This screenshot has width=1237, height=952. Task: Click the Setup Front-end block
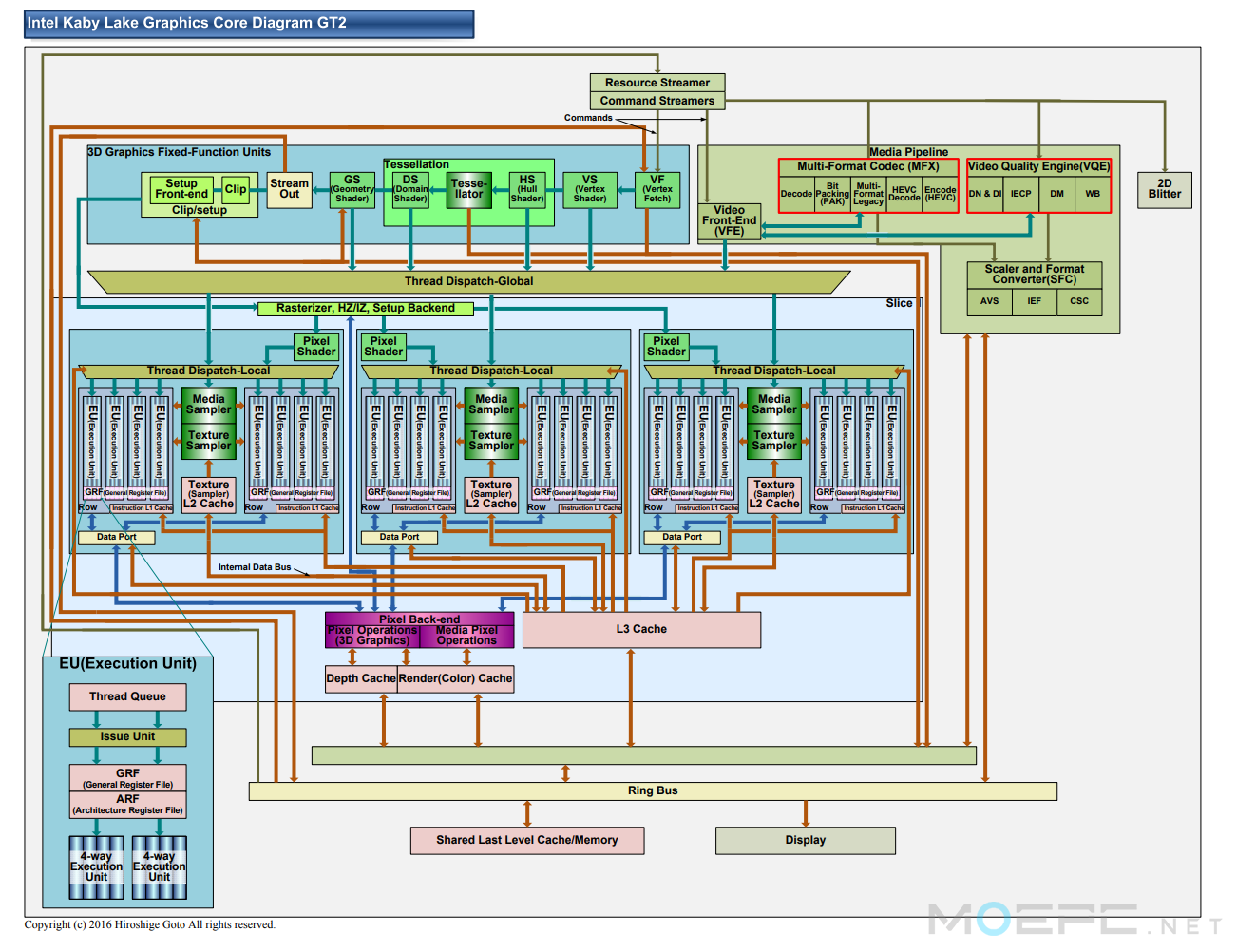(x=181, y=189)
